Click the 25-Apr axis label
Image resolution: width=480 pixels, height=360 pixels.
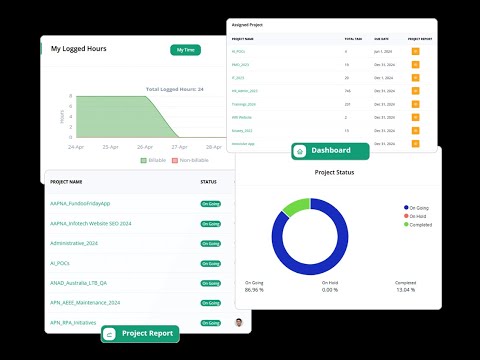110,147
